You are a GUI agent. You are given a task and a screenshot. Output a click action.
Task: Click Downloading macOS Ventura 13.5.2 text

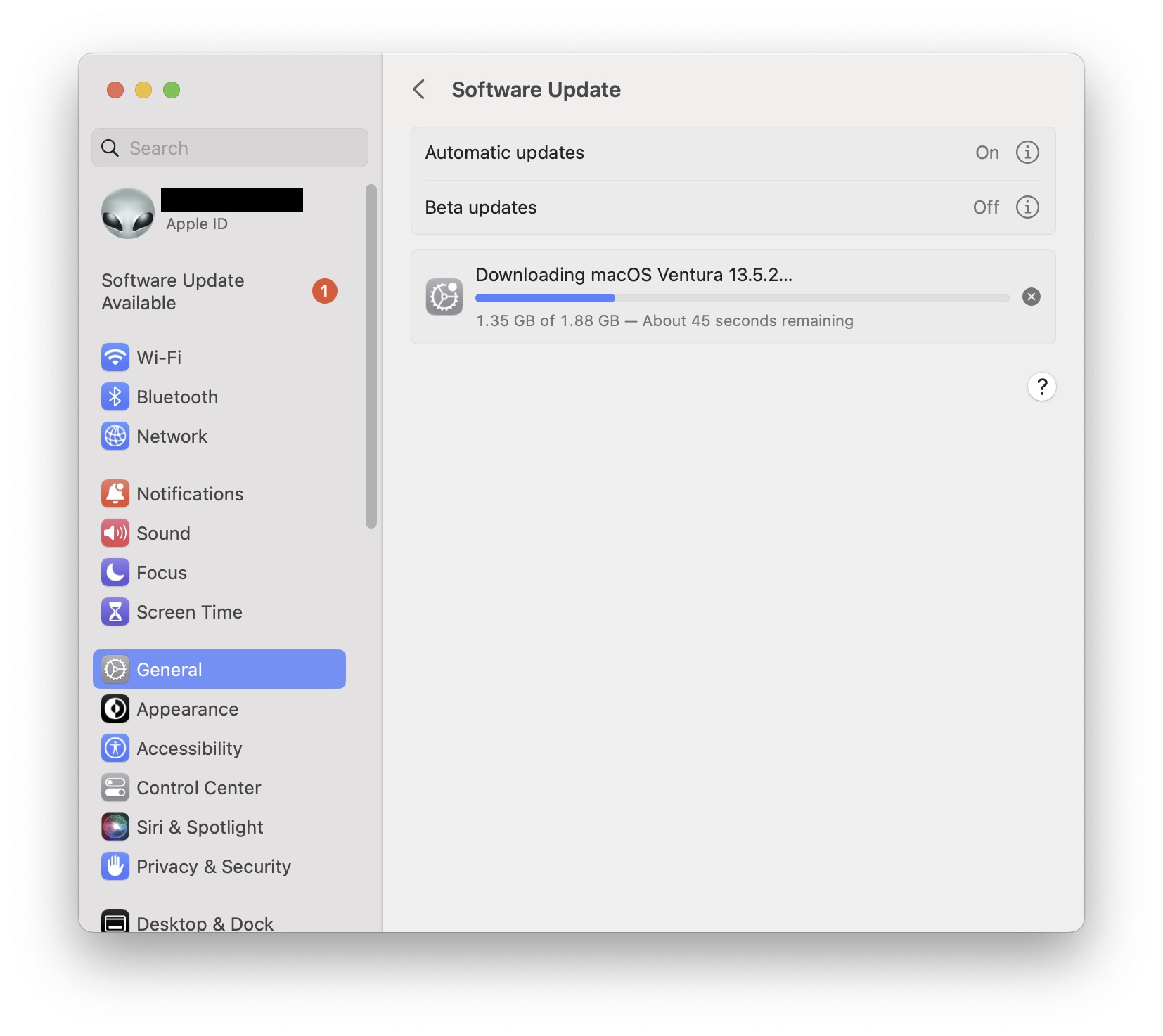pyautogui.click(x=634, y=275)
